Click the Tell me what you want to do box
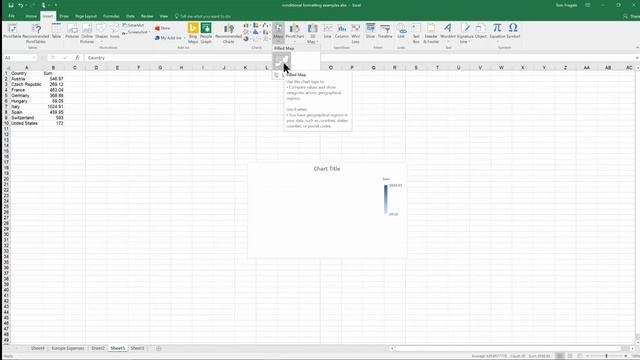Screen dimensions: 640x360 coord(203,16)
